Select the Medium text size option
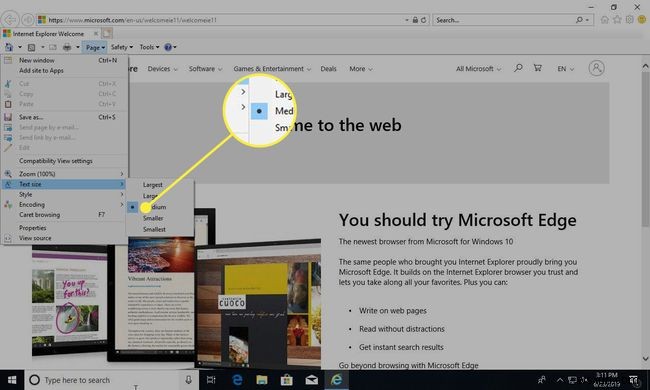Image resolution: width=650 pixels, height=390 pixels. 160,207
